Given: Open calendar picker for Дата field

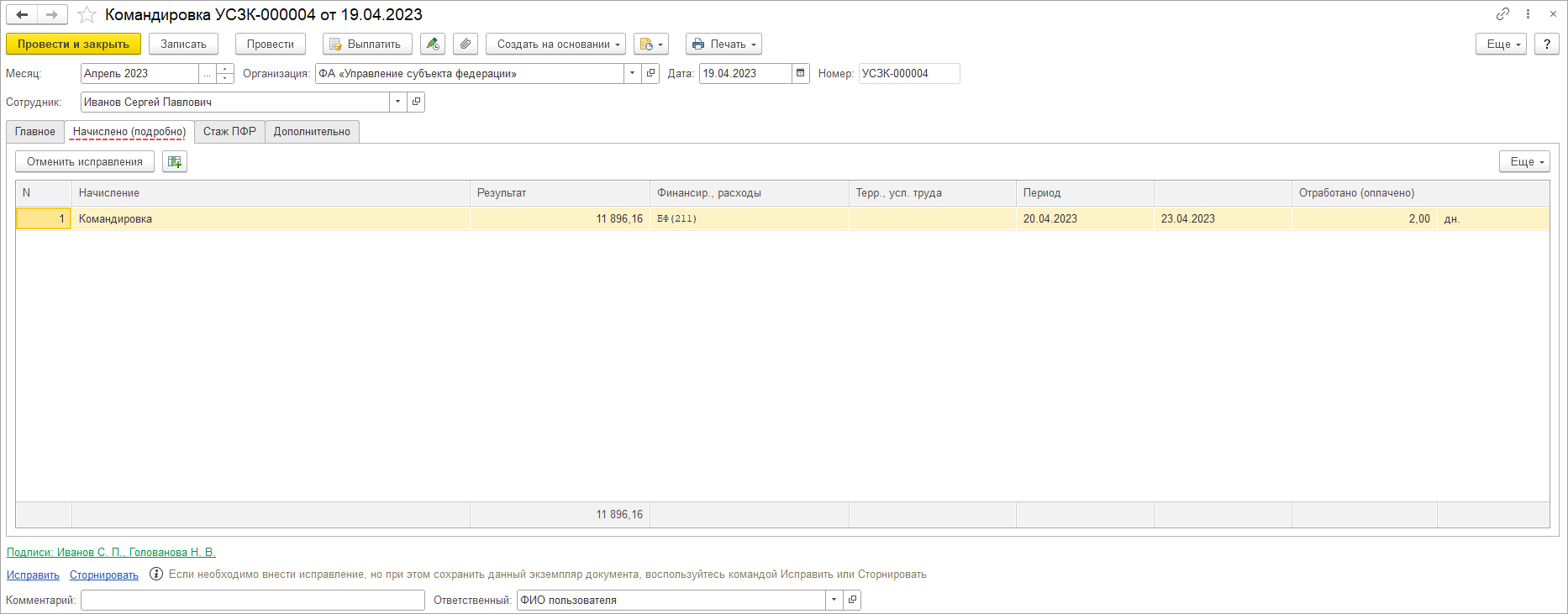Looking at the screenshot, I should (801, 73).
